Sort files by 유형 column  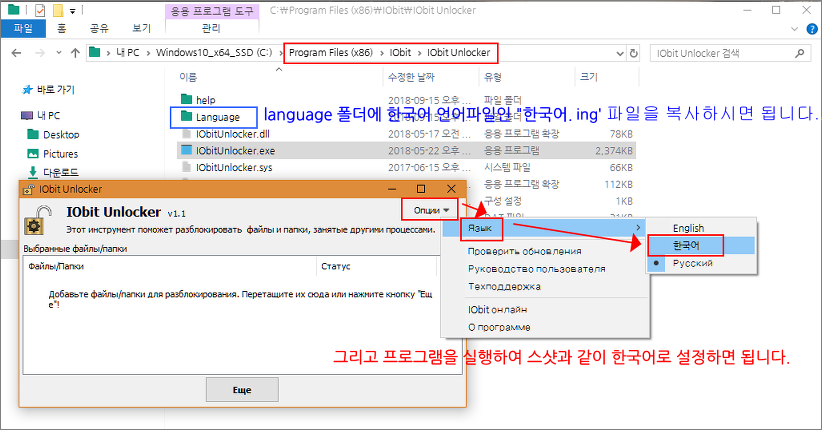(493, 78)
